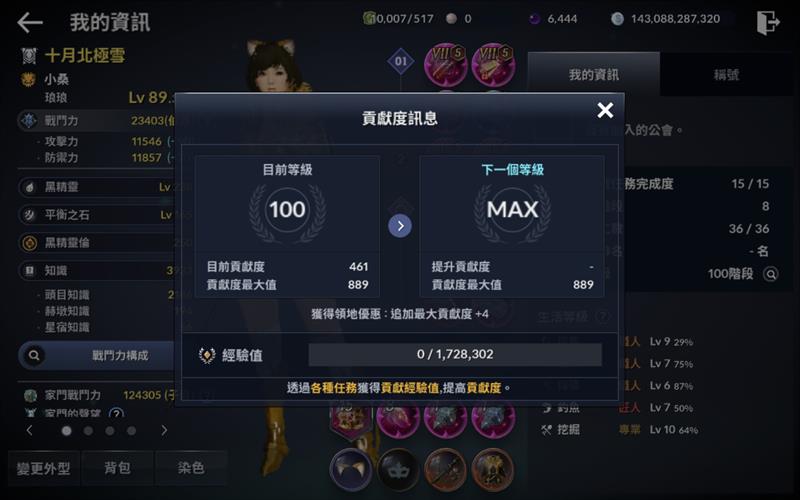
Task: Open the magnifier beside 100階段
Action: [x=770, y=274]
